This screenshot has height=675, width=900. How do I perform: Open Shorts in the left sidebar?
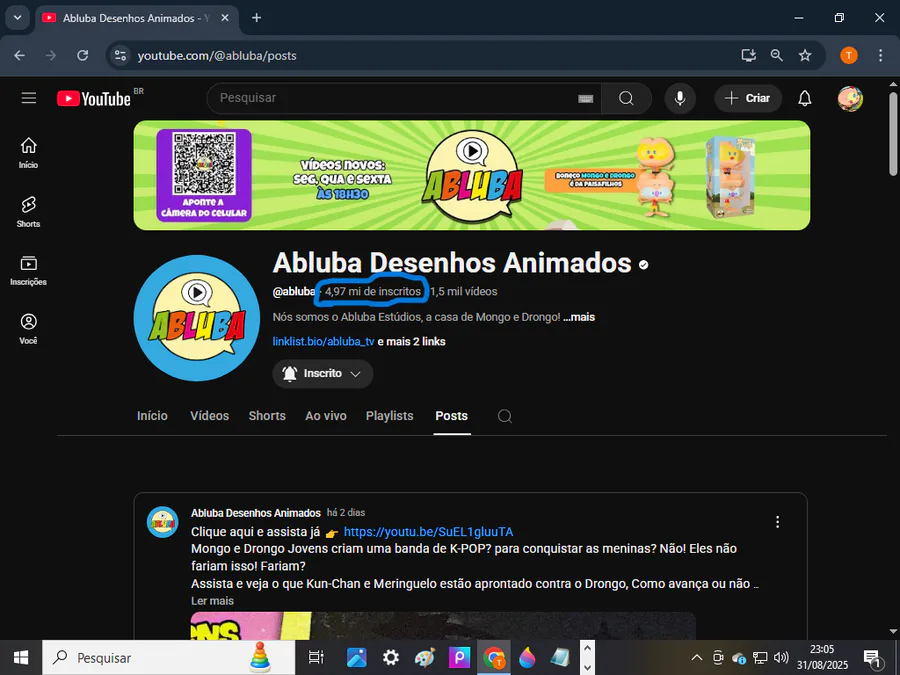[28, 212]
